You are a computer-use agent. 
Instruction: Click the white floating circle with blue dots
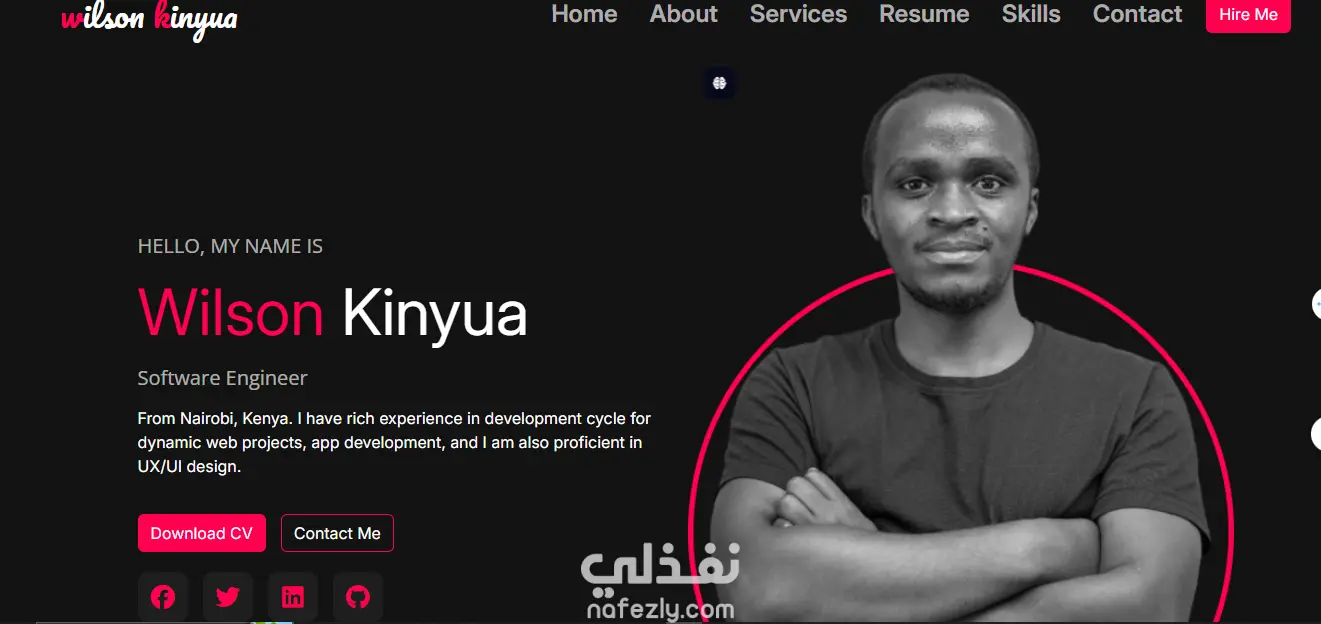(1316, 304)
